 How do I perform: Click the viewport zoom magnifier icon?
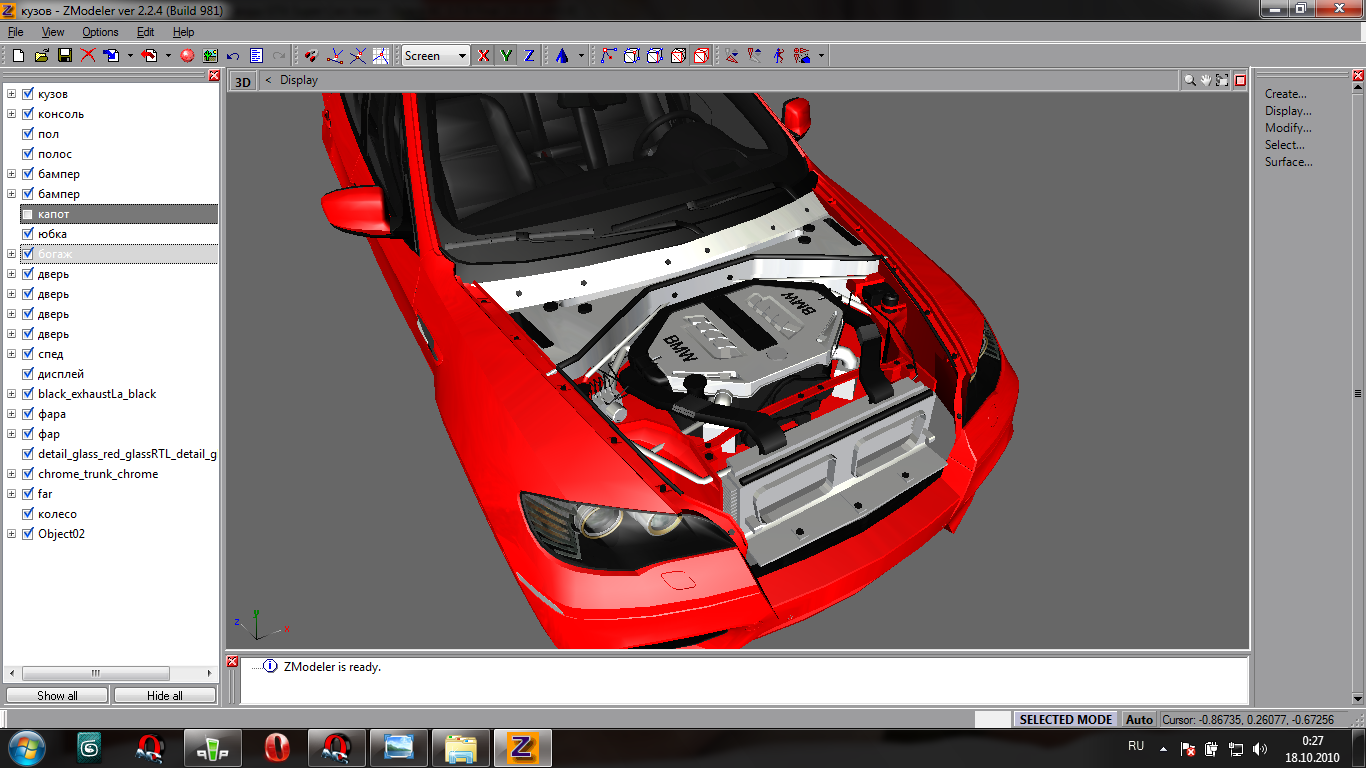coord(1190,81)
